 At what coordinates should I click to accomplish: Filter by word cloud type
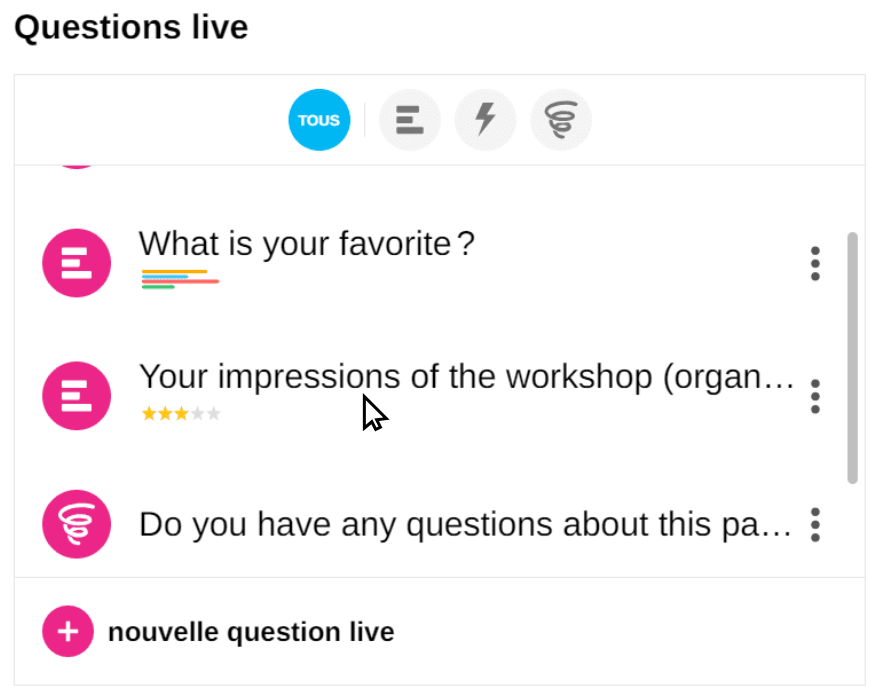[560, 121]
